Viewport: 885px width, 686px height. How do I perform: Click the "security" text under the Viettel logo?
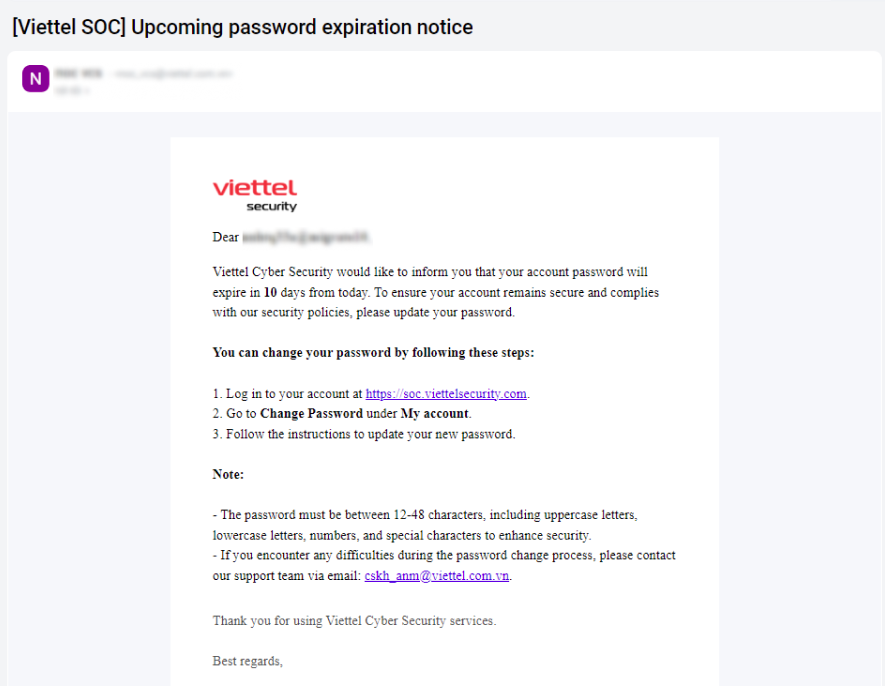pos(271,207)
